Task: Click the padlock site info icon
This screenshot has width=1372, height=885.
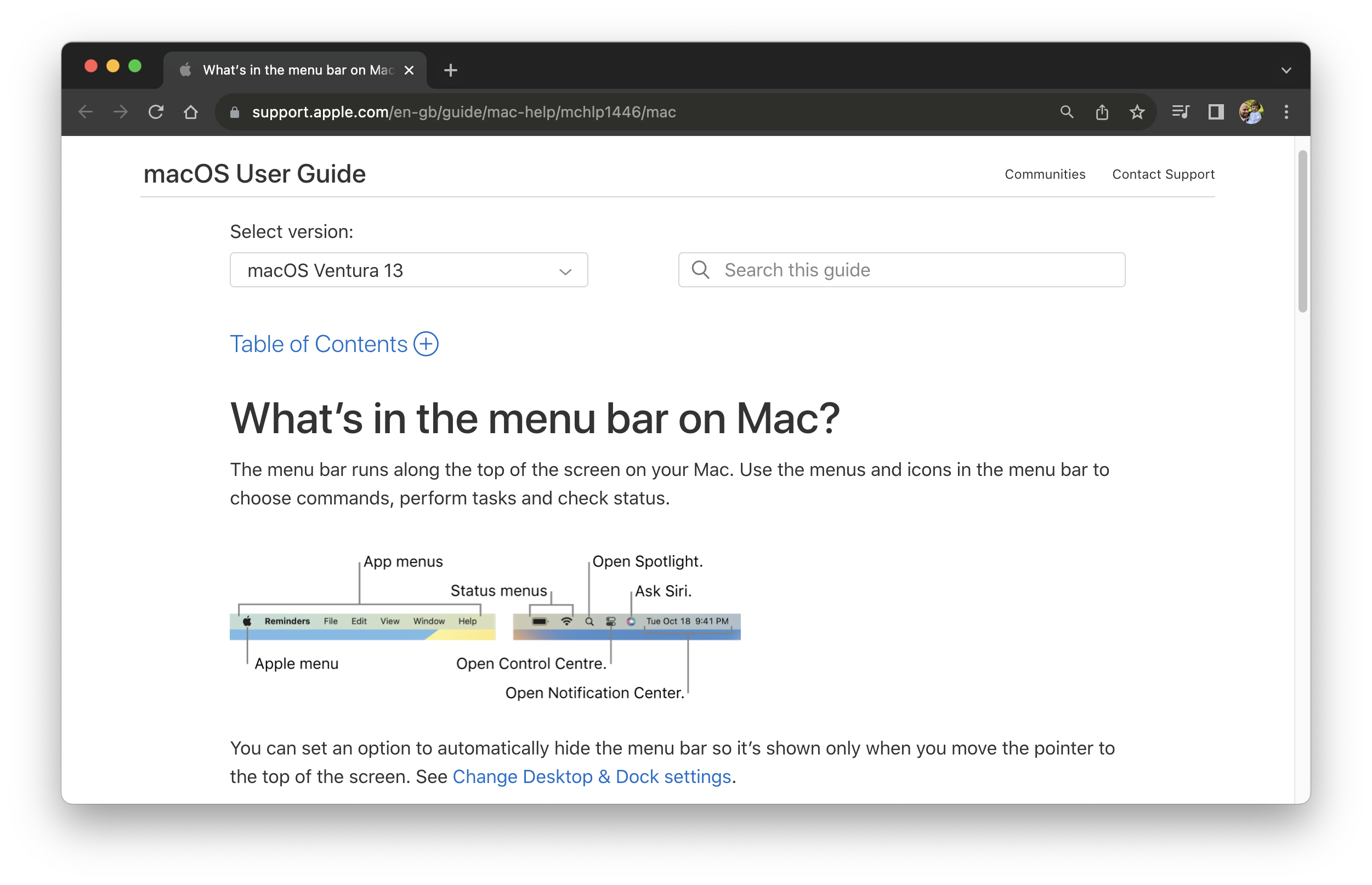Action: (x=234, y=112)
